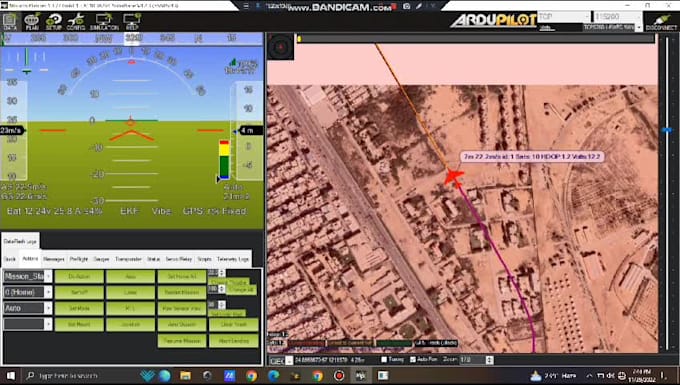Click the weather icon in system tray
Screen dimensions: 680x385
(536, 375)
